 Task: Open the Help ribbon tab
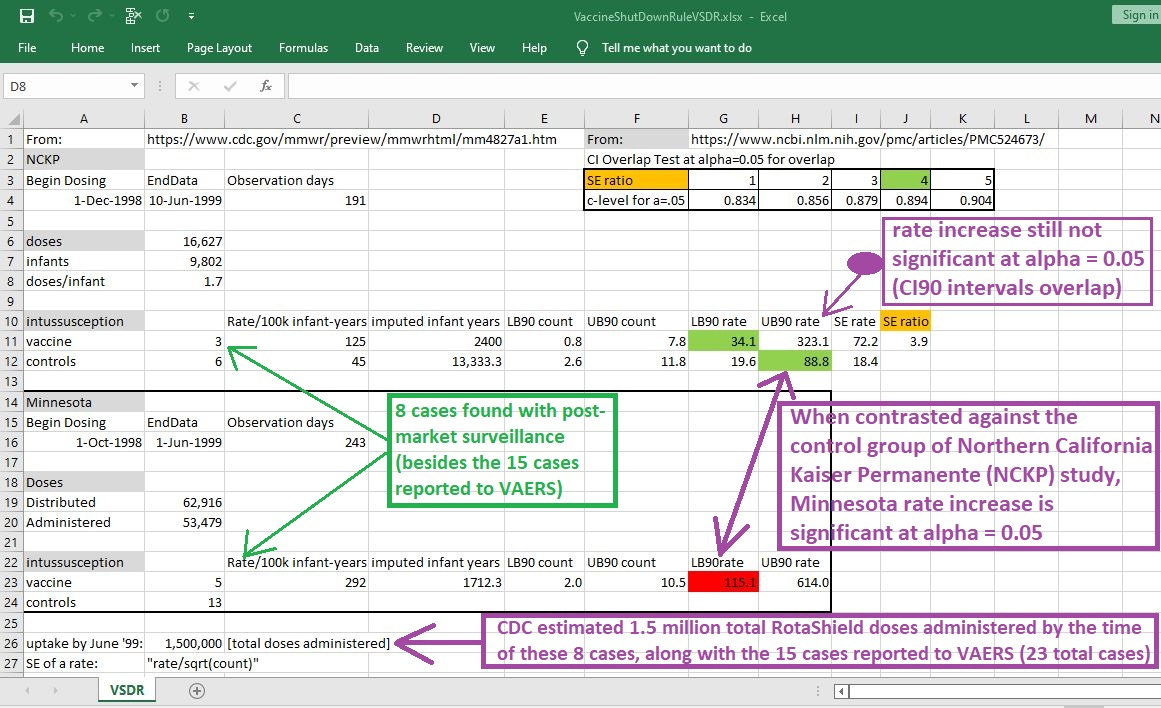coord(534,48)
